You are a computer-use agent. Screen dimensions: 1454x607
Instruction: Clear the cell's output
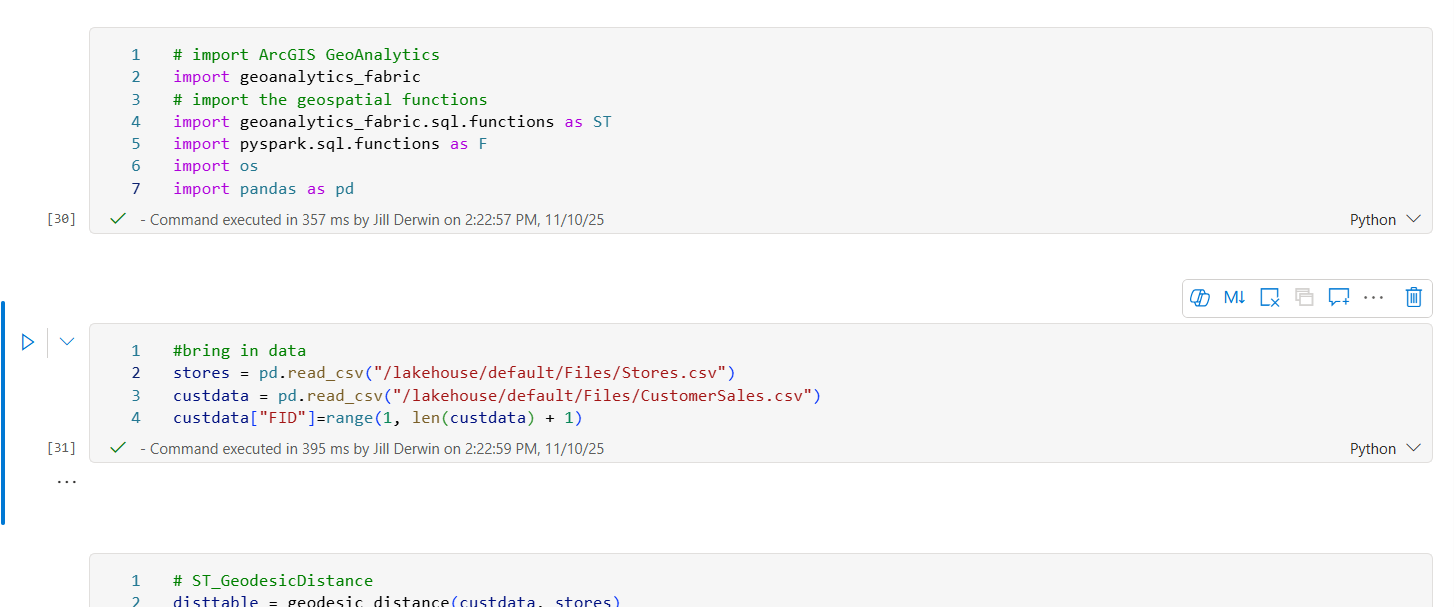pos(1269,297)
